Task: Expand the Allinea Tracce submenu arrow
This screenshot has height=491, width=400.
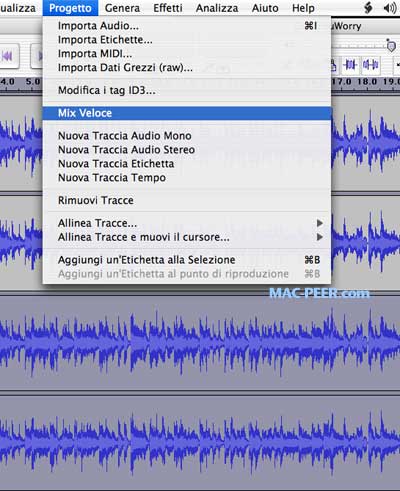Action: (x=320, y=223)
